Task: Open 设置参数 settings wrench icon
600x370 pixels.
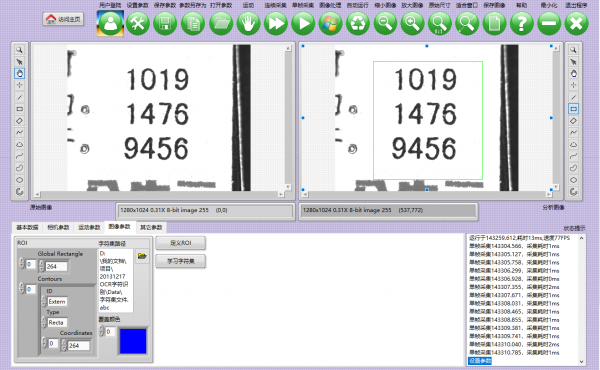Action: click(x=138, y=23)
